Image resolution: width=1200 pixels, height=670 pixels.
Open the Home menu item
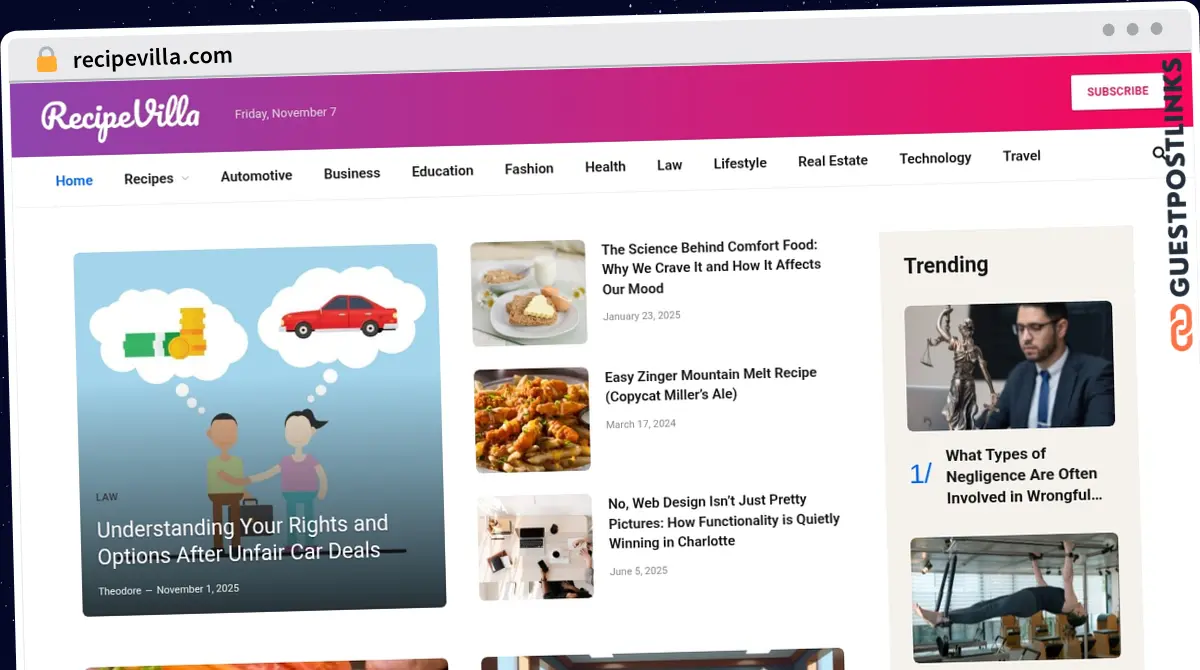click(74, 180)
